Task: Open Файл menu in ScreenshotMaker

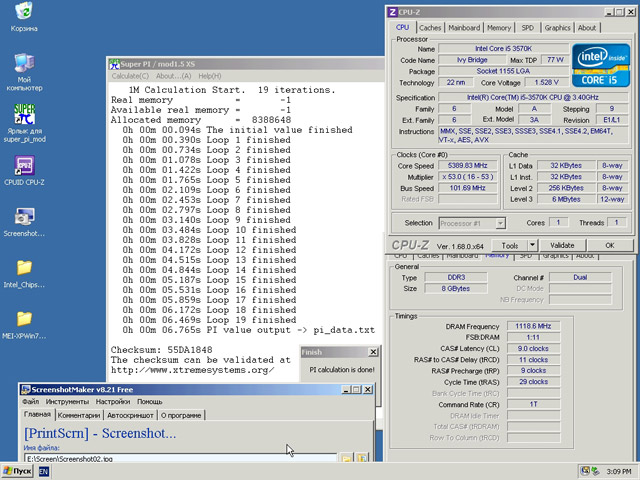Action: point(31,402)
